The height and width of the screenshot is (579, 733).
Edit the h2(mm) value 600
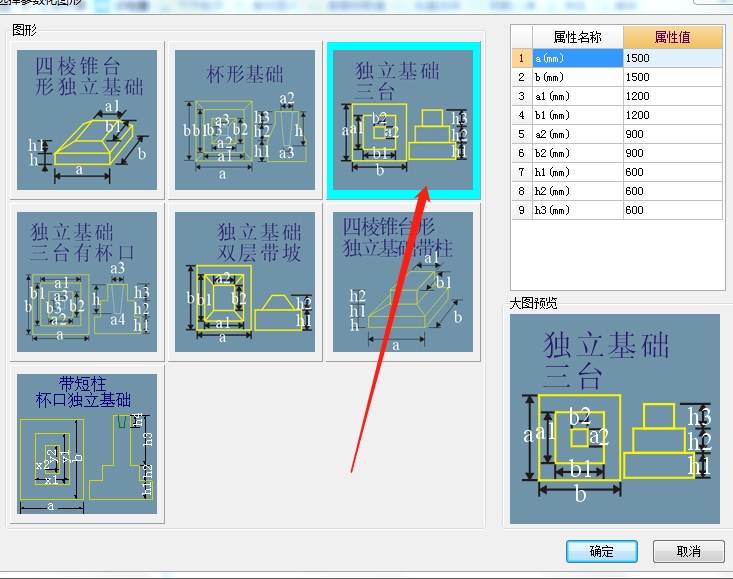coord(673,191)
